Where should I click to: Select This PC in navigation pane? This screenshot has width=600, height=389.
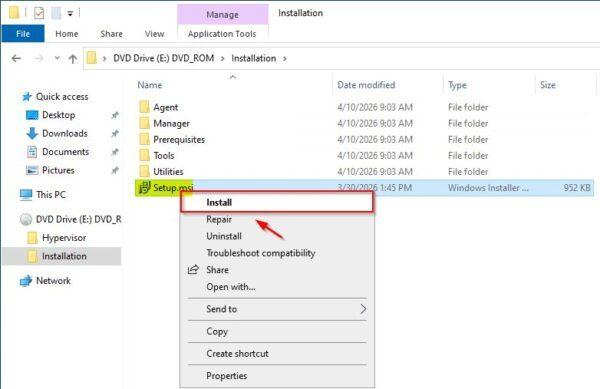click(51, 195)
